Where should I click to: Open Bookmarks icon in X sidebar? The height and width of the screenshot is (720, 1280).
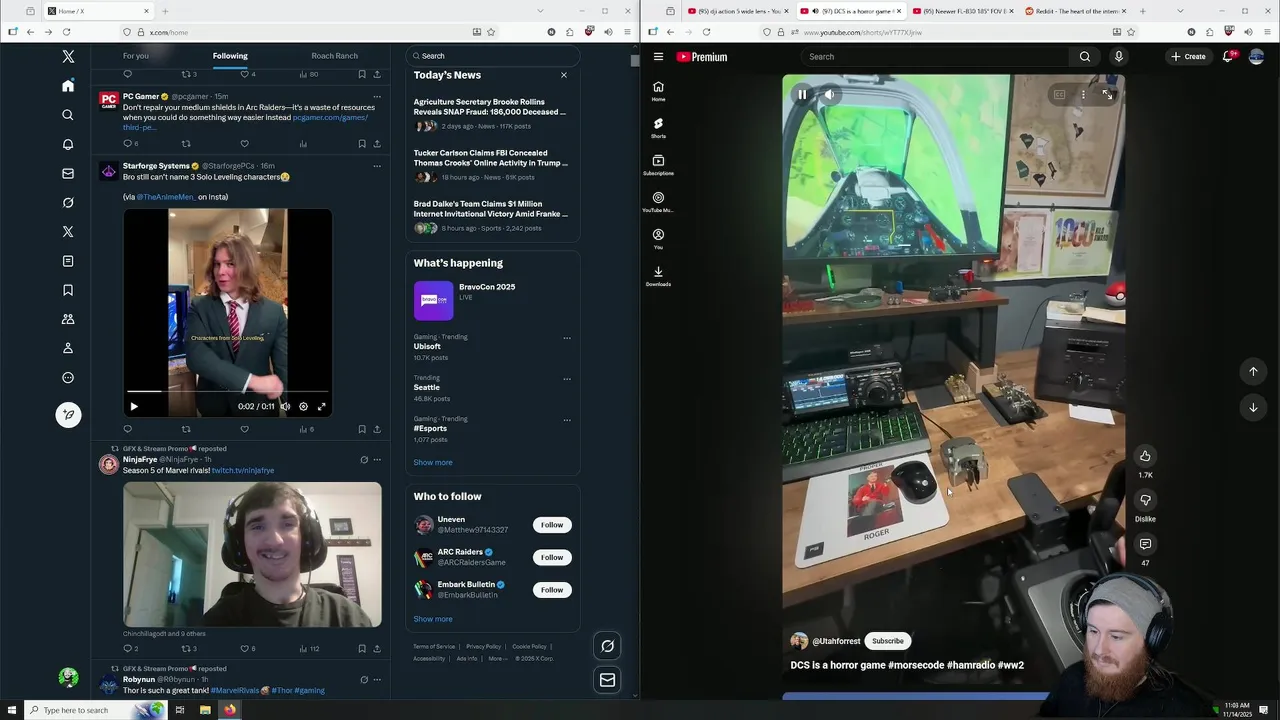[68, 290]
